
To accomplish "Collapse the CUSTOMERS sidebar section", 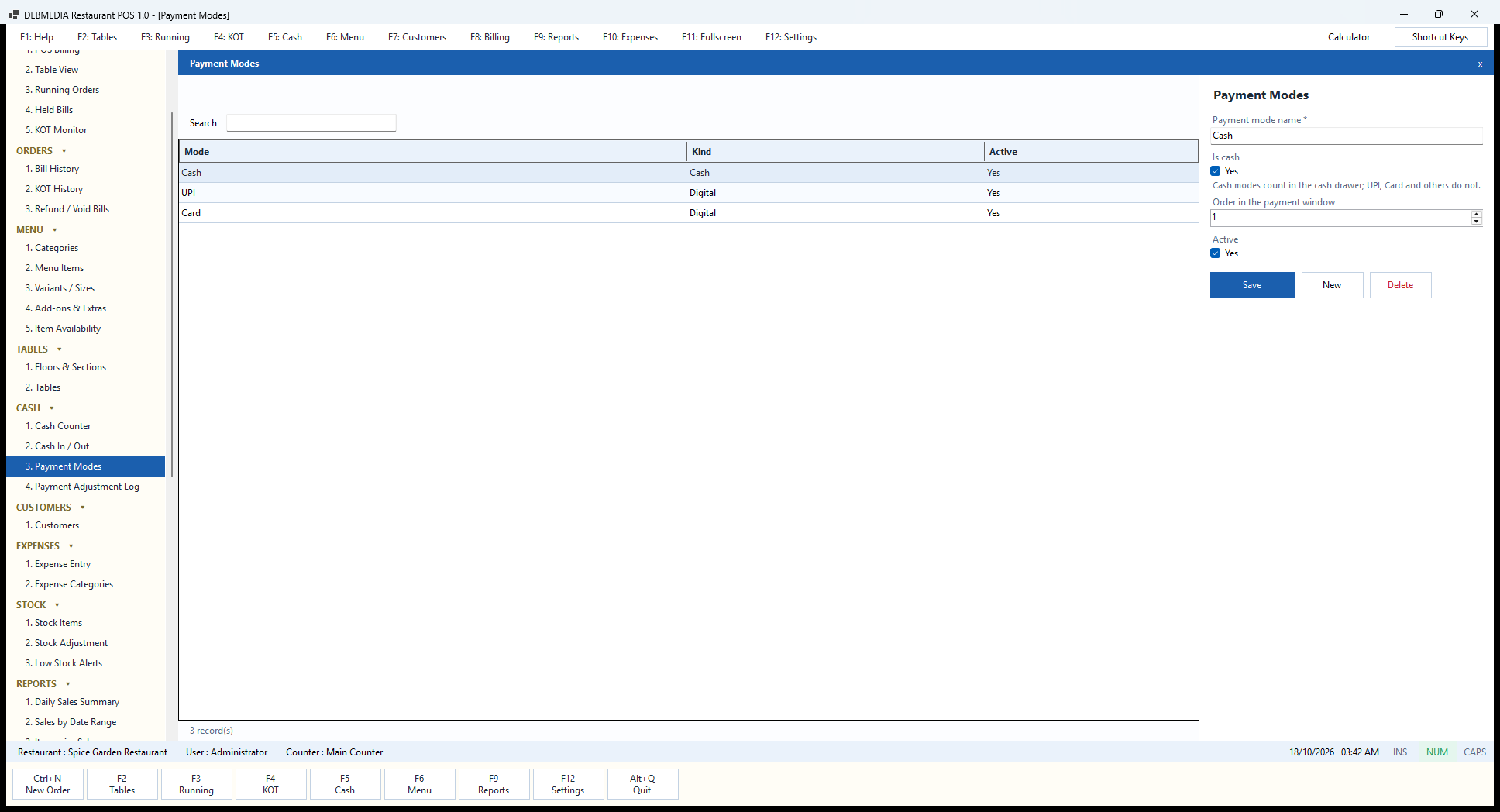I will (x=83, y=507).
